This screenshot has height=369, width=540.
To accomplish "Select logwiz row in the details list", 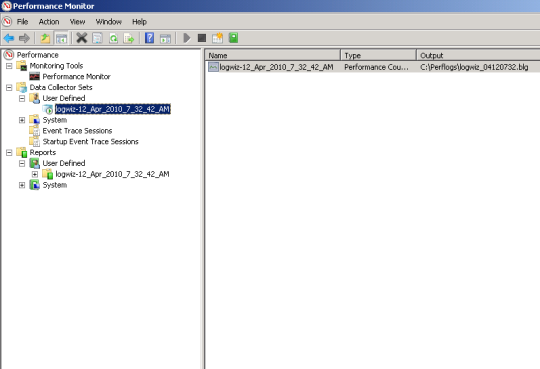I will pos(373,67).
